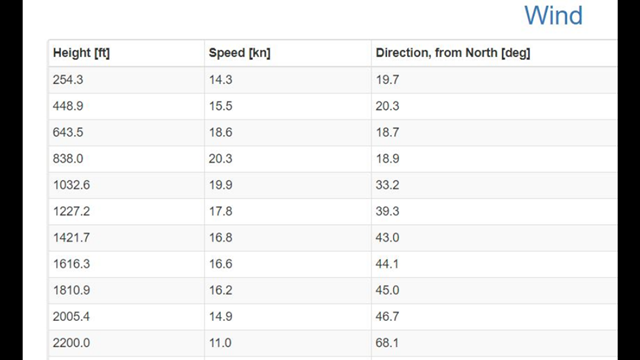Select the Speed [kn] column header
This screenshot has width=640, height=360.
(x=240, y=53)
